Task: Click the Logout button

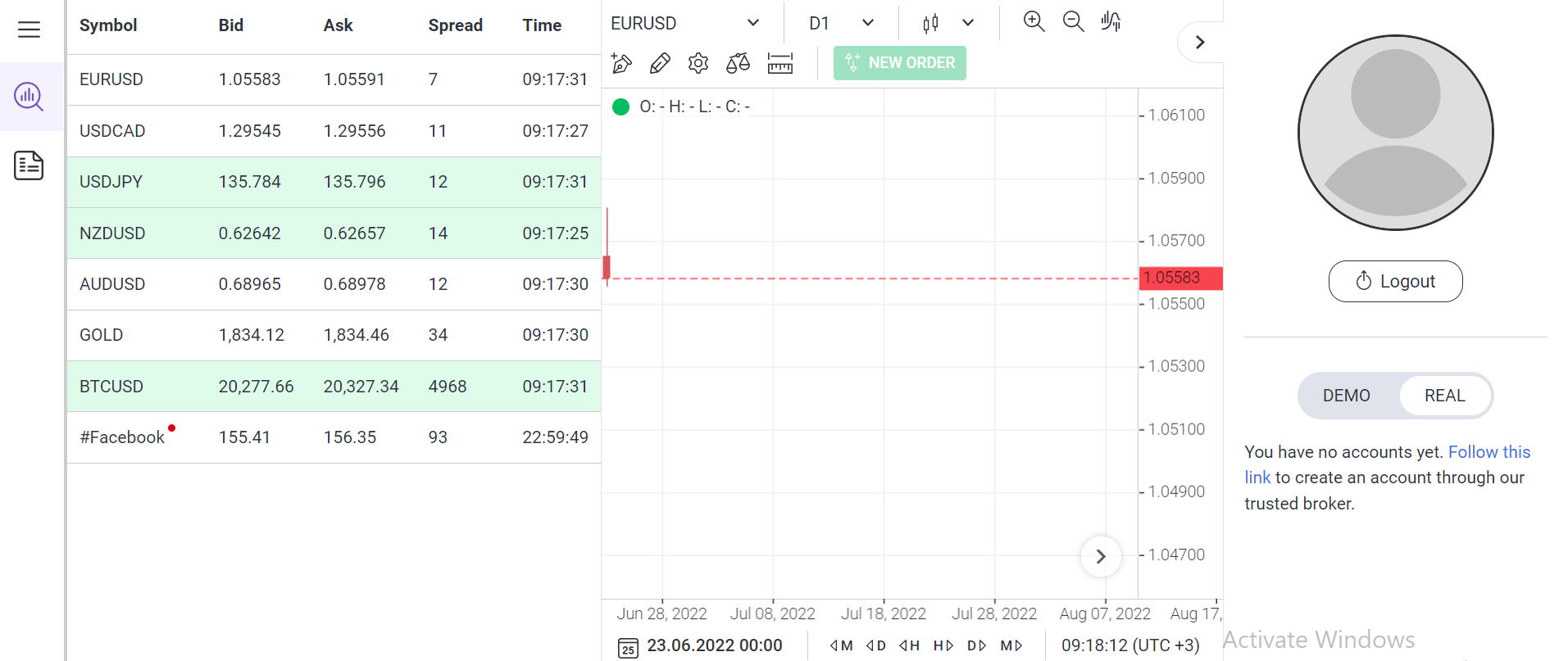Action: click(1395, 281)
